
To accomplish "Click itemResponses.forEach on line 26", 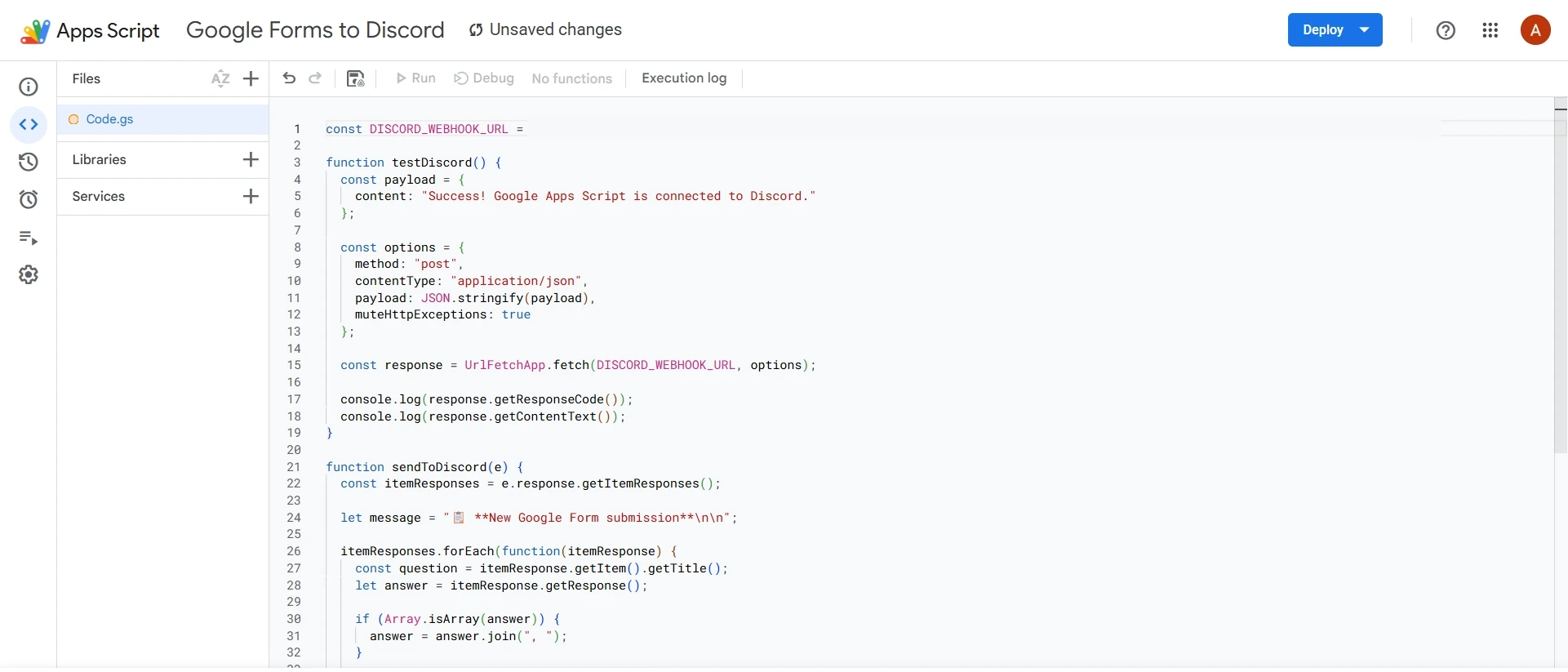I will (417, 551).
